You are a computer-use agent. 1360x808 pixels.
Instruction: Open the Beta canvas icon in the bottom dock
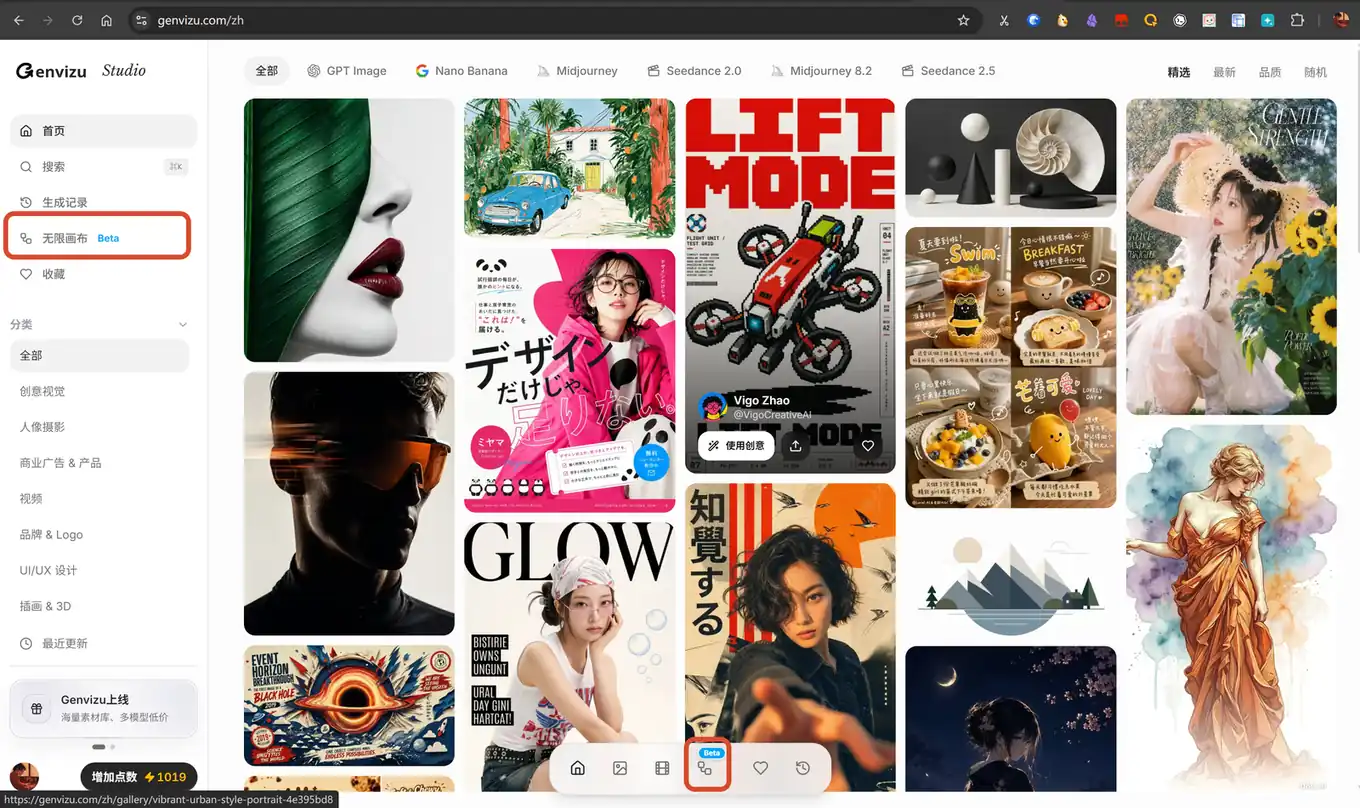[706, 767]
